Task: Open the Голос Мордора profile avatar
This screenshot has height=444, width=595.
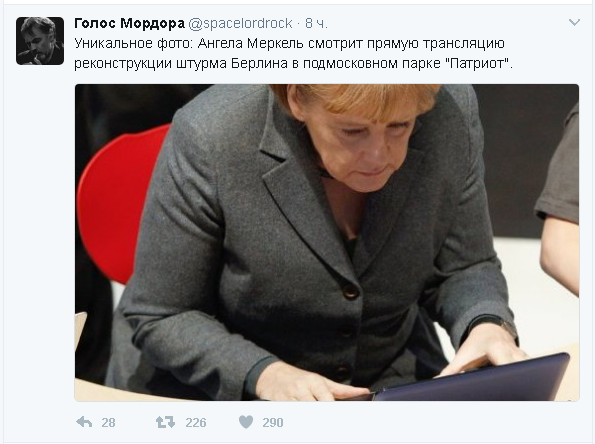Action: [x=40, y=41]
